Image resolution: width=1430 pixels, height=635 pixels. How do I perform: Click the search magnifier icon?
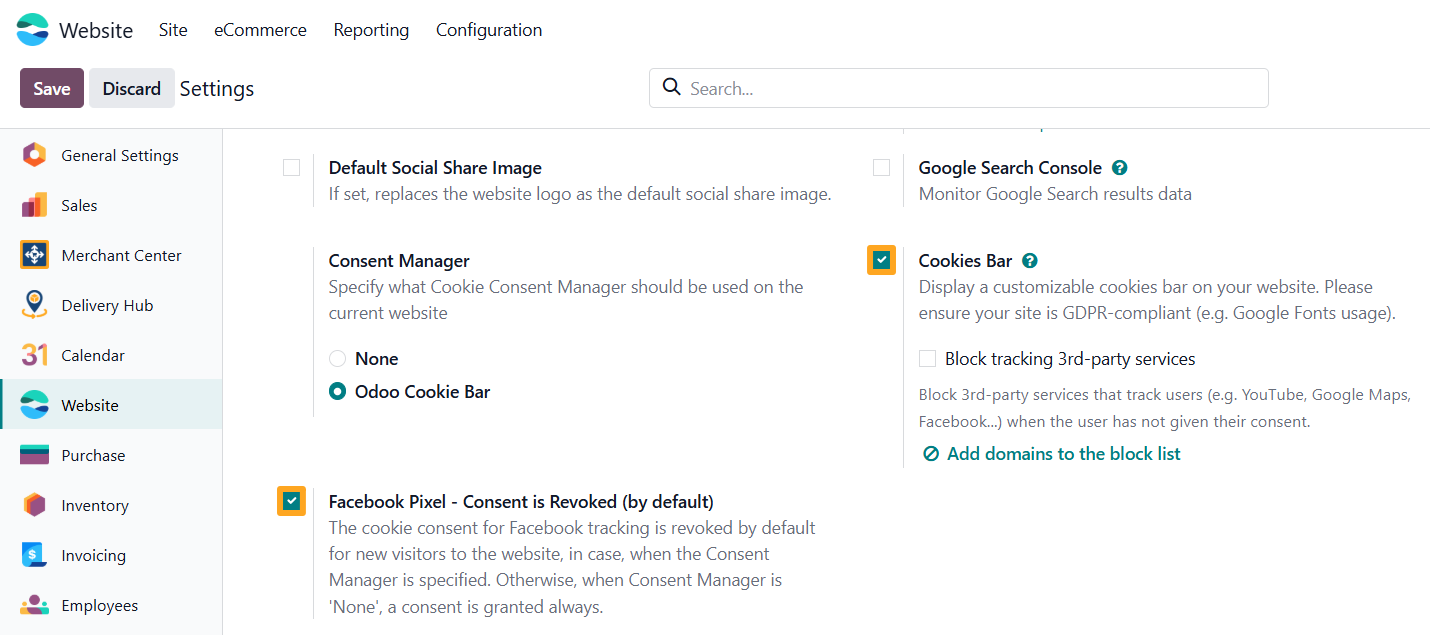[672, 87]
